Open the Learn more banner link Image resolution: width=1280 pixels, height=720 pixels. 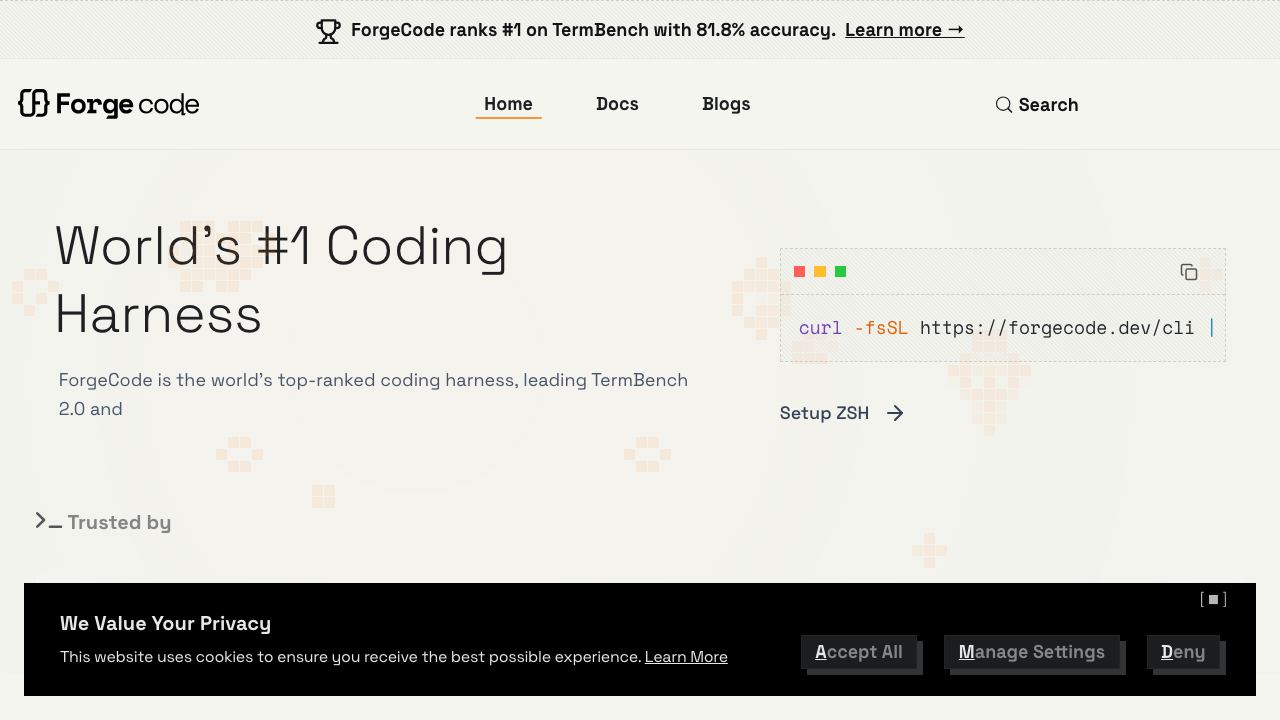point(904,30)
